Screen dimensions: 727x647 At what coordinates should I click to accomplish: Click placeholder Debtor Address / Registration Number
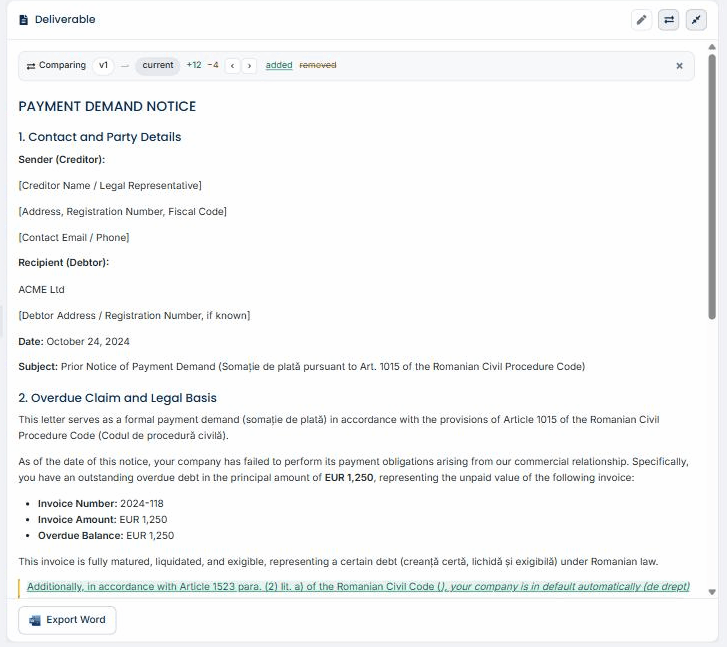coord(134,315)
